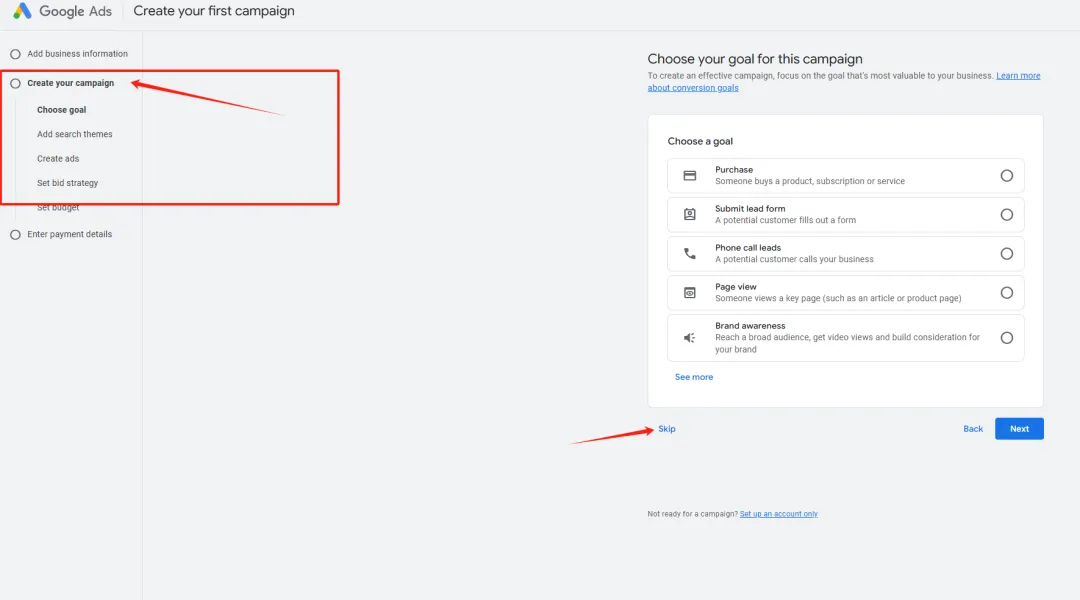Click 'A potential customer calls your business'
Screen dimensions: 1080x600
[x=793, y=260]
